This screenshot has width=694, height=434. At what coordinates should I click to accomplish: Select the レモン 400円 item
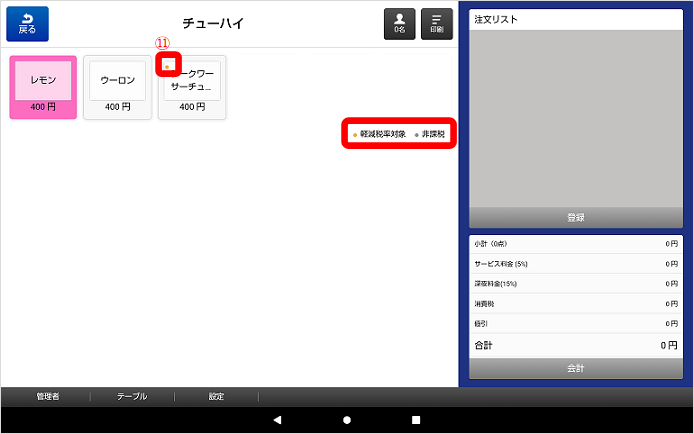(x=43, y=87)
